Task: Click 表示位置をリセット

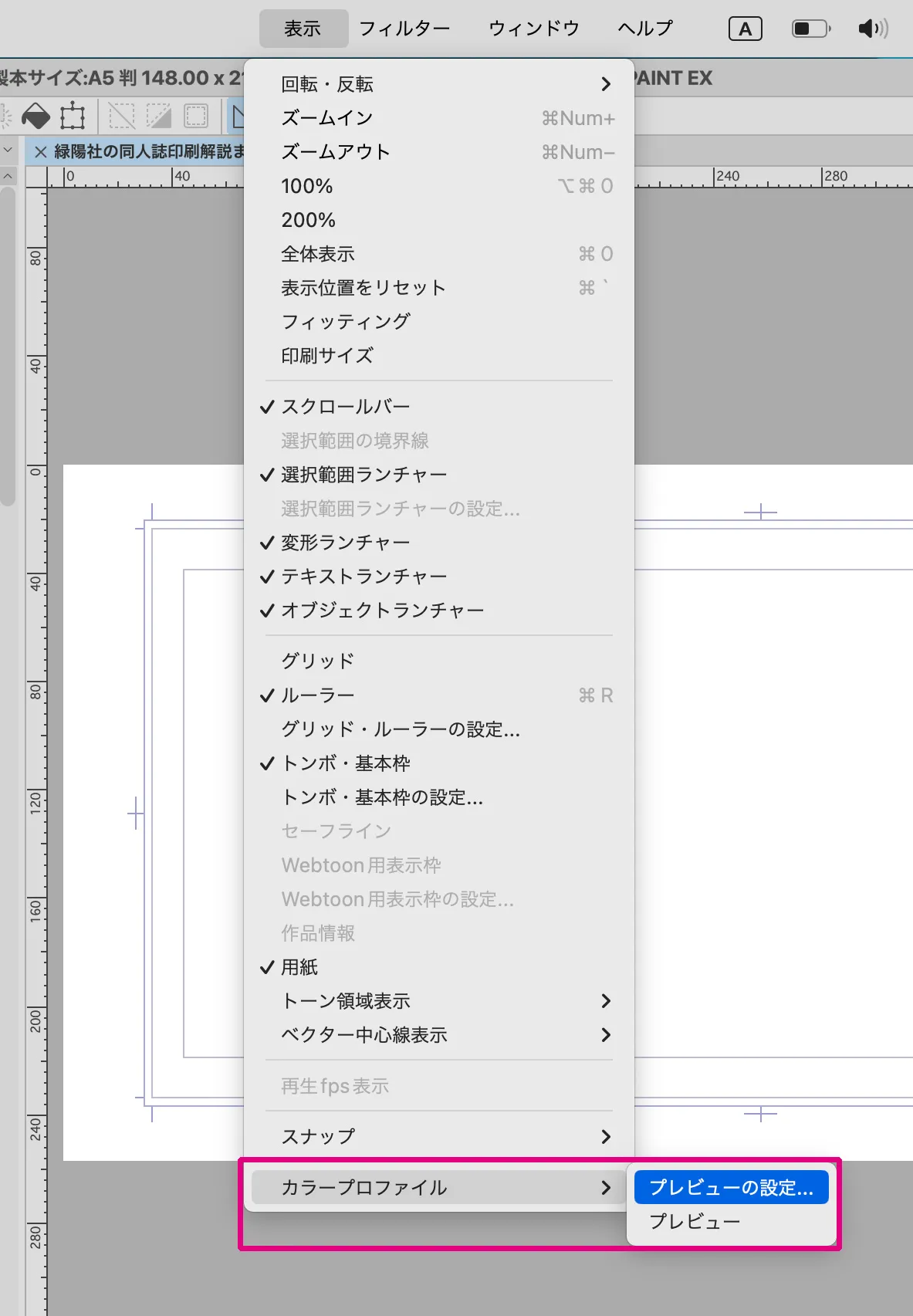Action: [439, 288]
